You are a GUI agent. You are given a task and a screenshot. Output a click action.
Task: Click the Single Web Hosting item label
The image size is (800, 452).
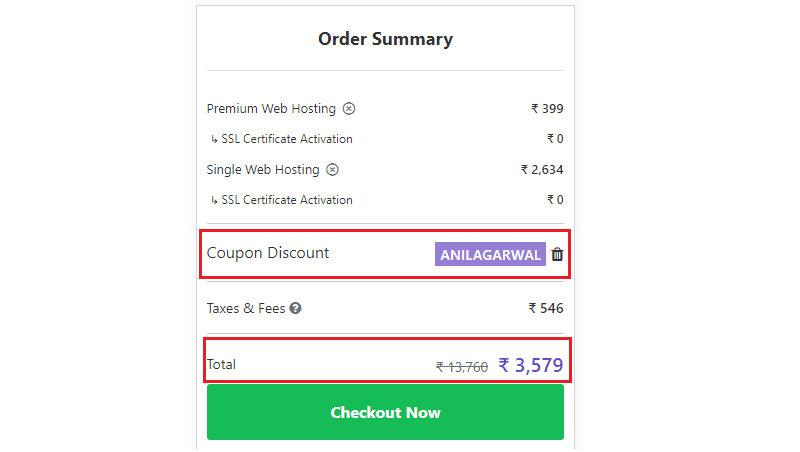(x=263, y=169)
